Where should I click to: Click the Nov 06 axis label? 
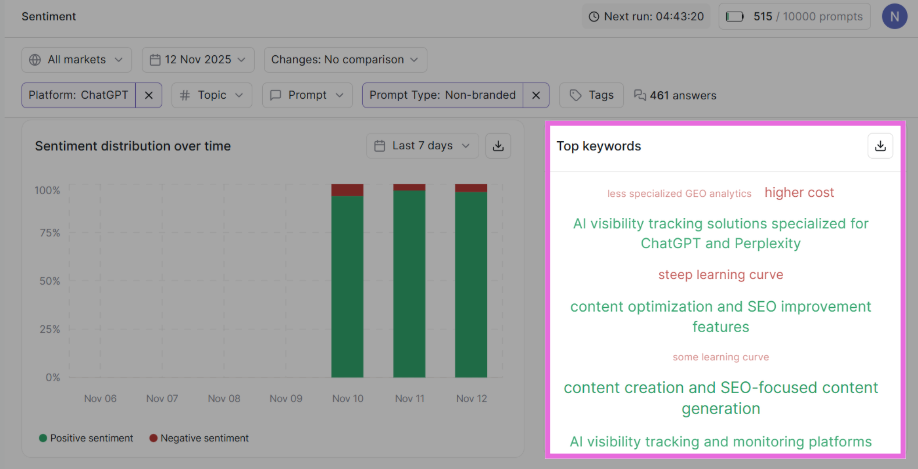100,398
